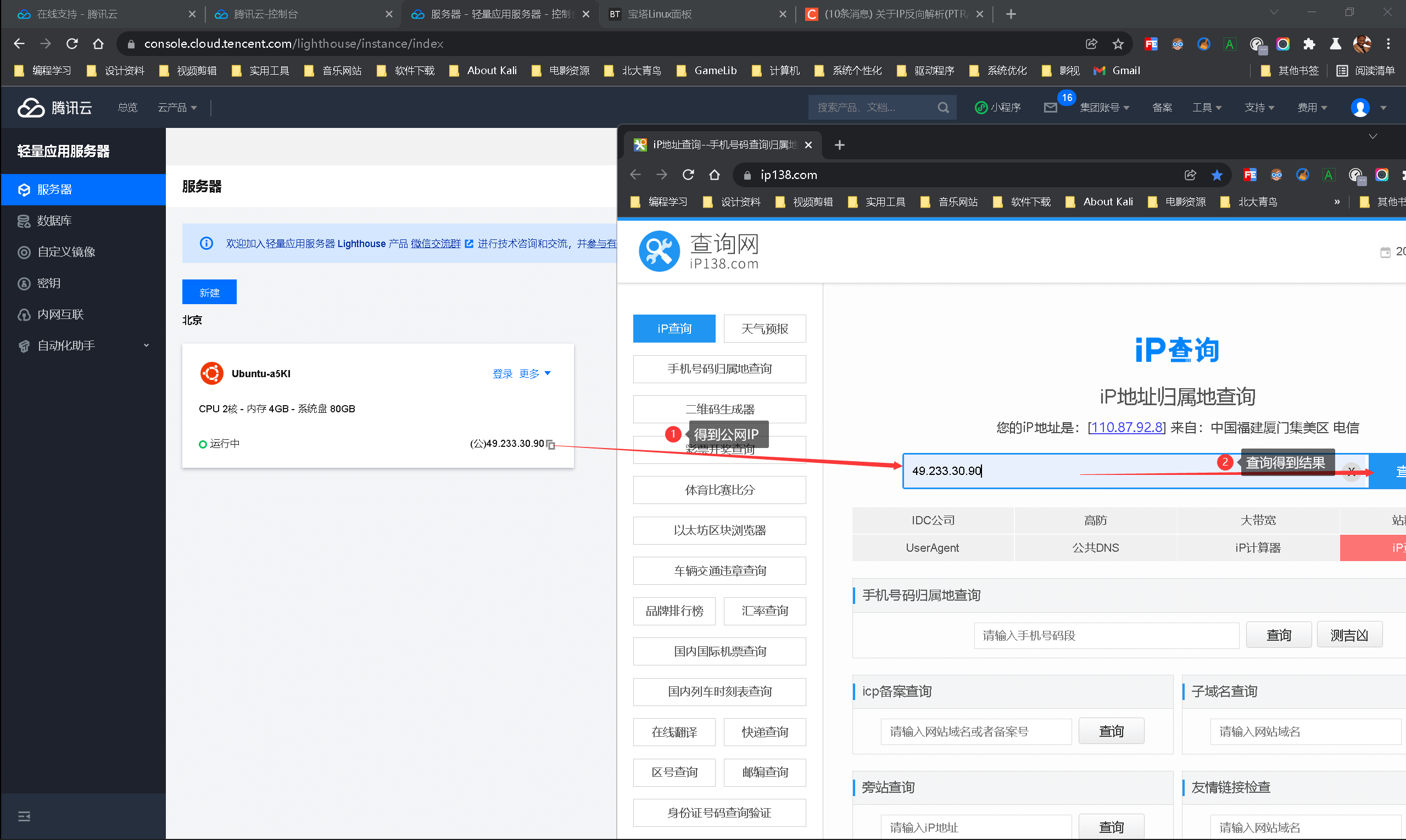Image resolution: width=1406 pixels, height=840 pixels.
Task: Focus the 搜索产品、文档 search box
Action: (x=872, y=107)
